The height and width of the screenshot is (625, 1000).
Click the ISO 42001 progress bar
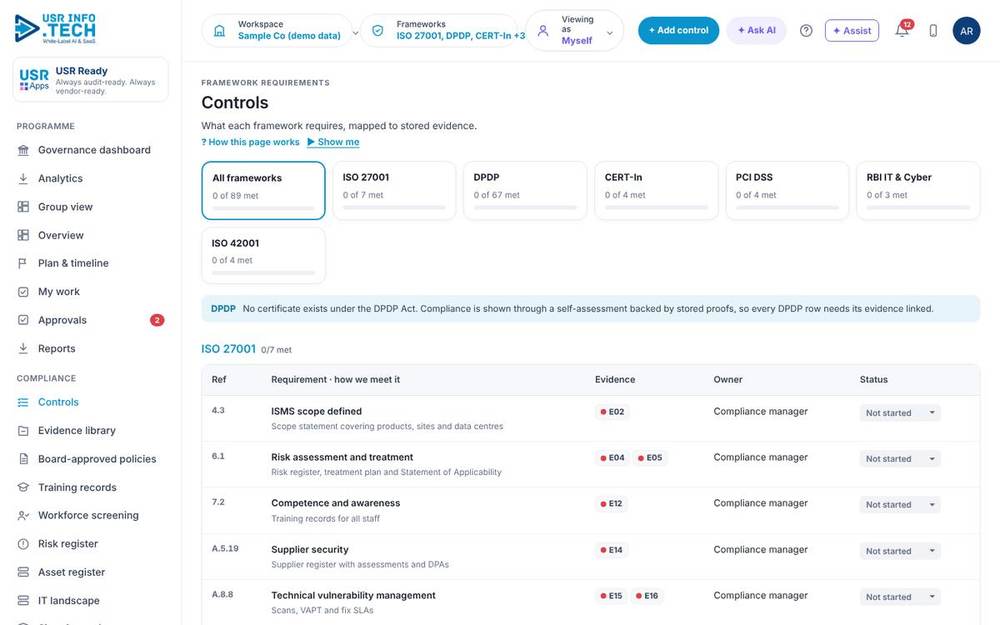pyautogui.click(x=263, y=272)
